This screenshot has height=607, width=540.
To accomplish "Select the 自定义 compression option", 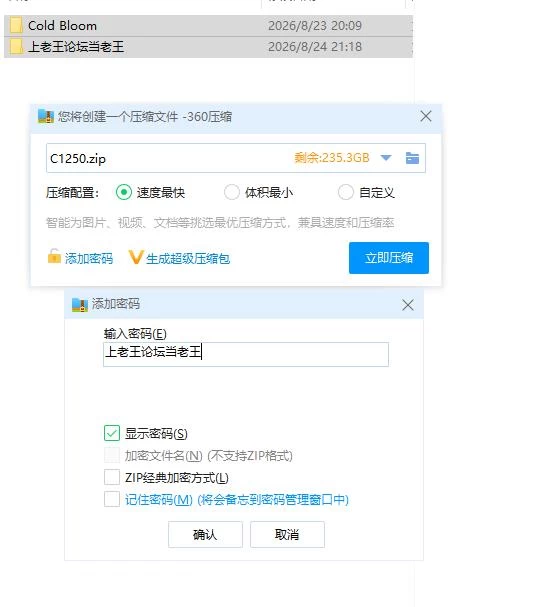I will click(x=346, y=192).
